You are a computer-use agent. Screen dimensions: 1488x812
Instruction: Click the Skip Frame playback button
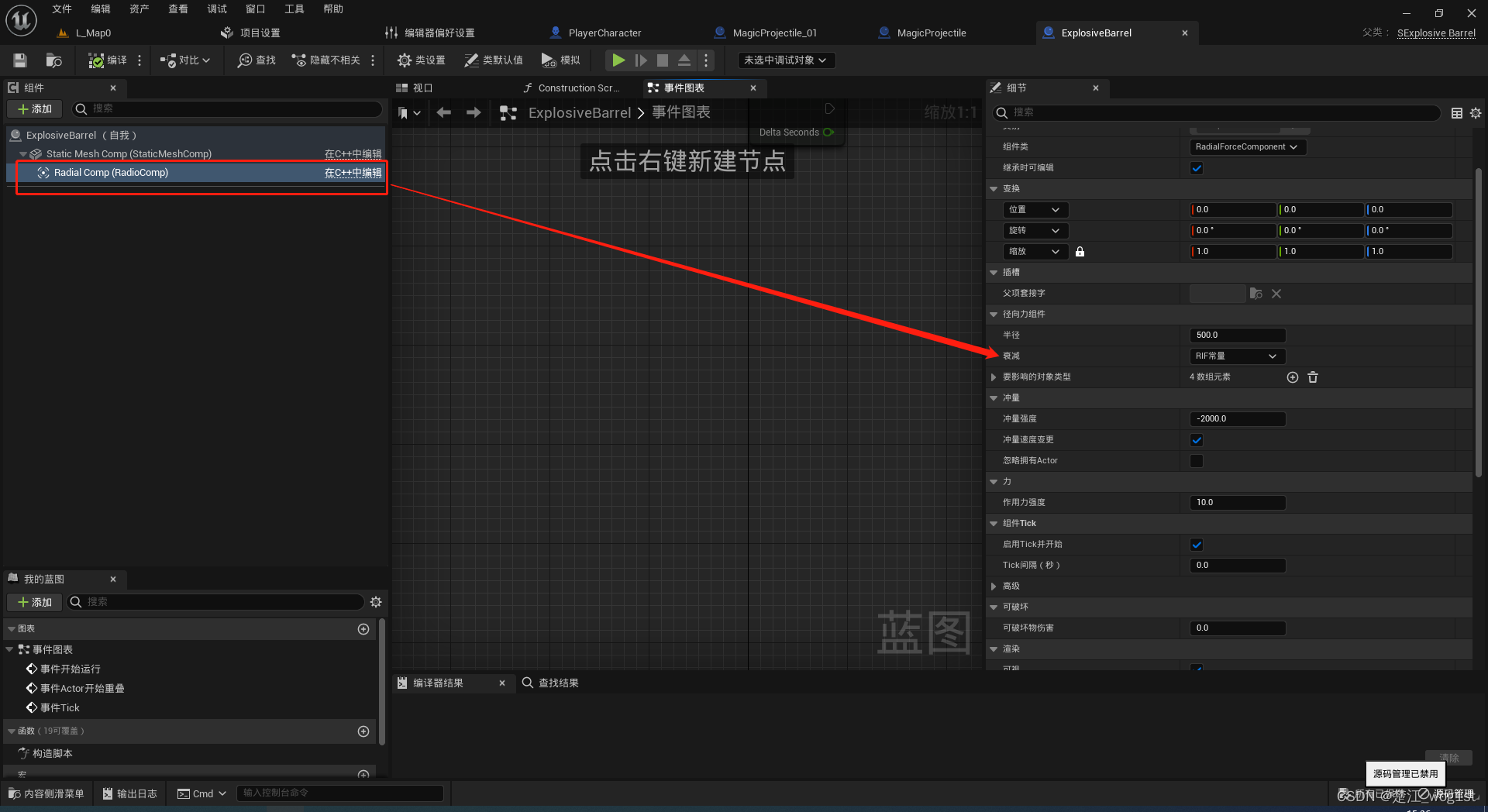pos(641,60)
